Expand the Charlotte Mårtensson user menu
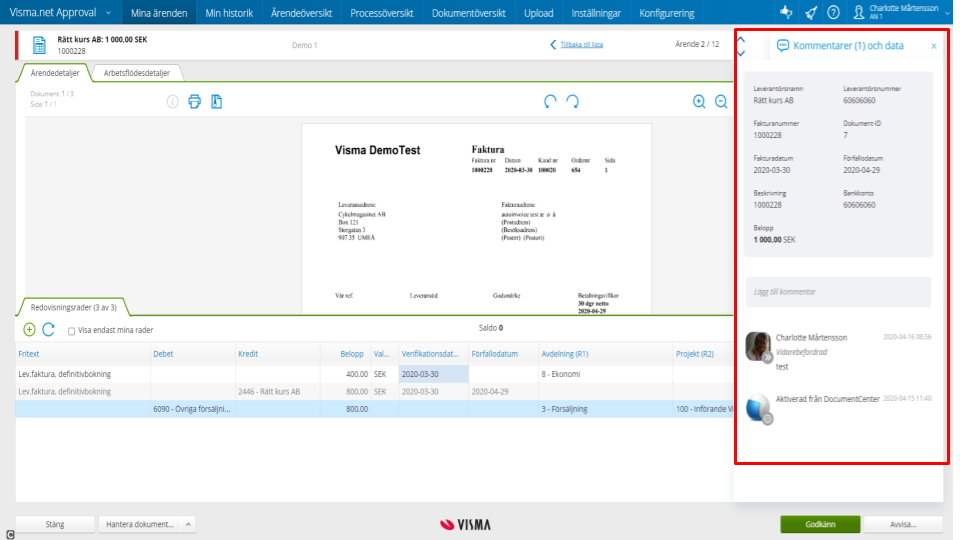 tap(947, 13)
